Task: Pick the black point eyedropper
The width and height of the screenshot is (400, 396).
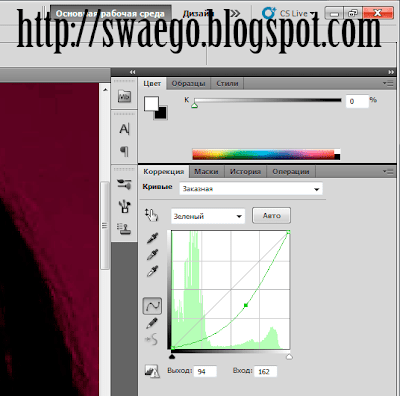Action: click(152, 238)
